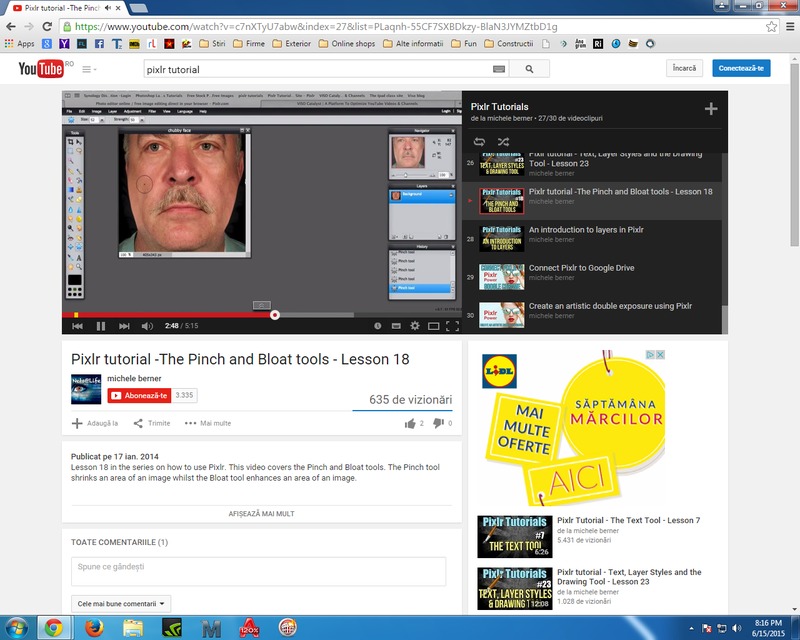This screenshot has width=800, height=640.
Task: Open Windows Explorer from the taskbar
Action: point(133,628)
